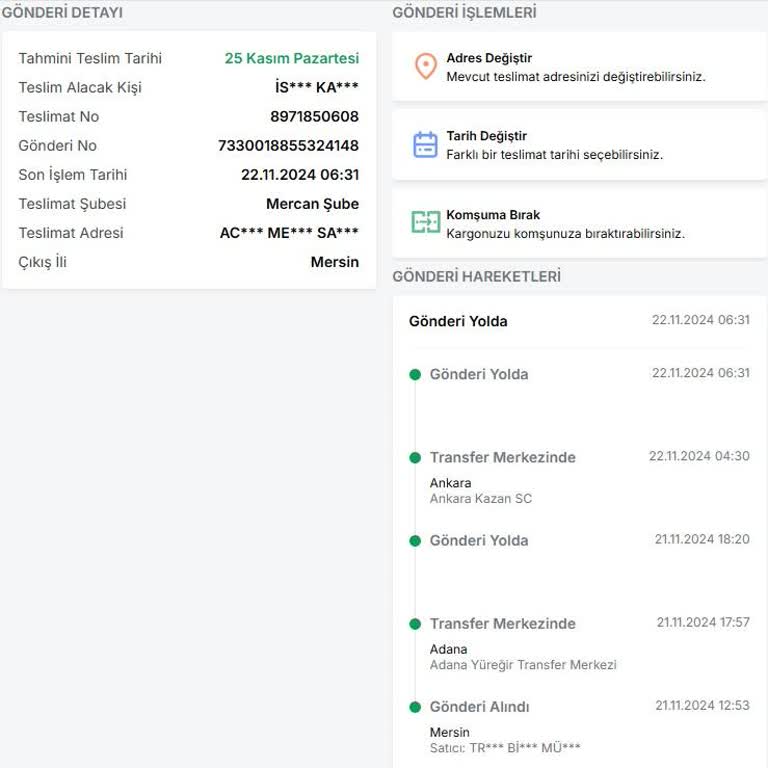Click the Mercan Şube branch value
The image size is (768, 768).
(312, 204)
